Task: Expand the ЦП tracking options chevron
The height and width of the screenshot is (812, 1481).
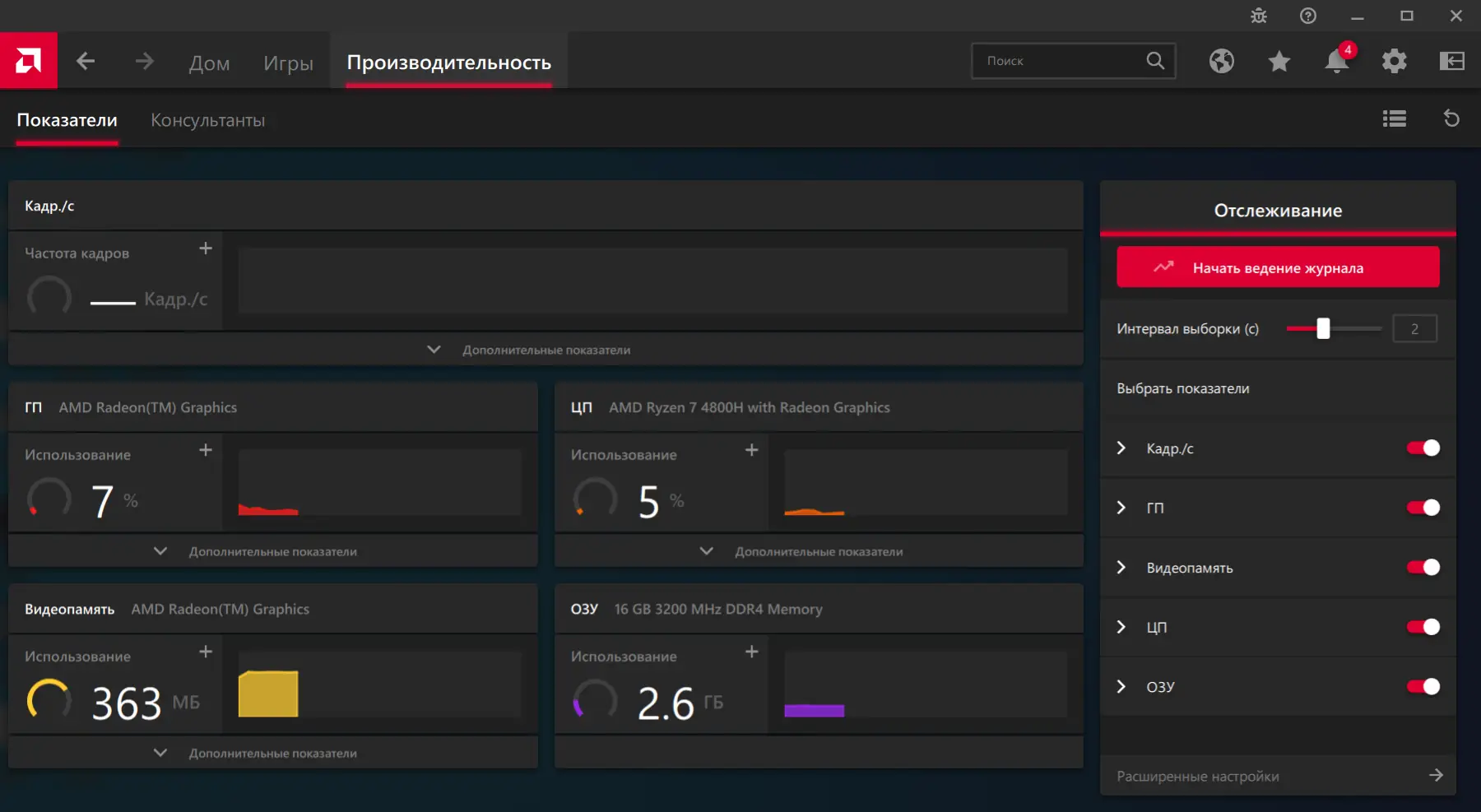Action: point(1121,627)
